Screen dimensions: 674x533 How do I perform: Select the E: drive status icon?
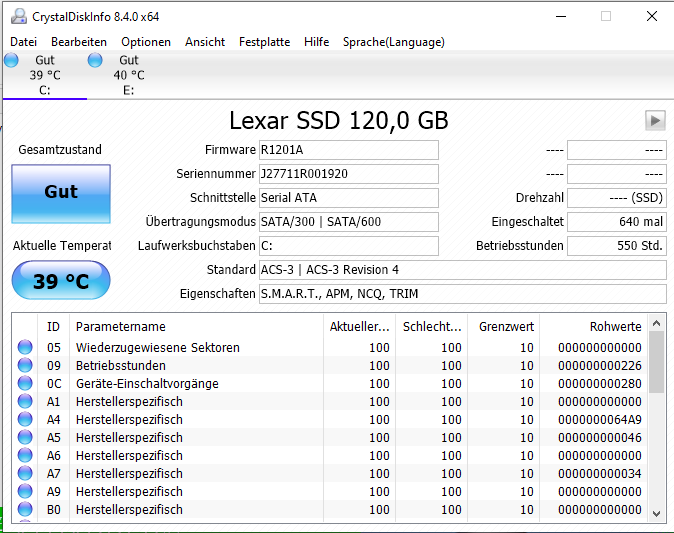coord(95,60)
